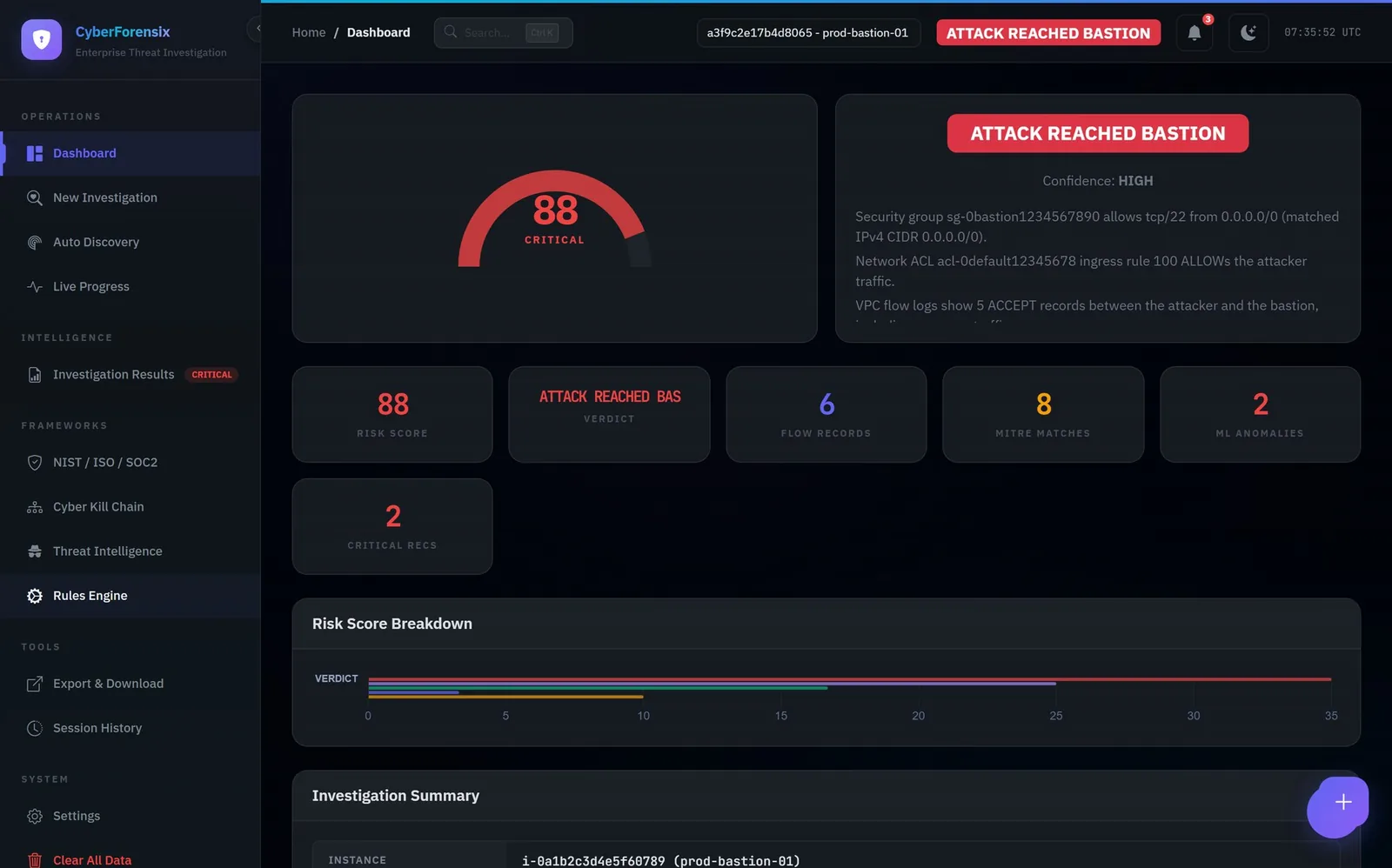Viewport: 1392px width, 868px height.
Task: Click the security group sg-0bastion finding text
Action: [x=1097, y=226]
